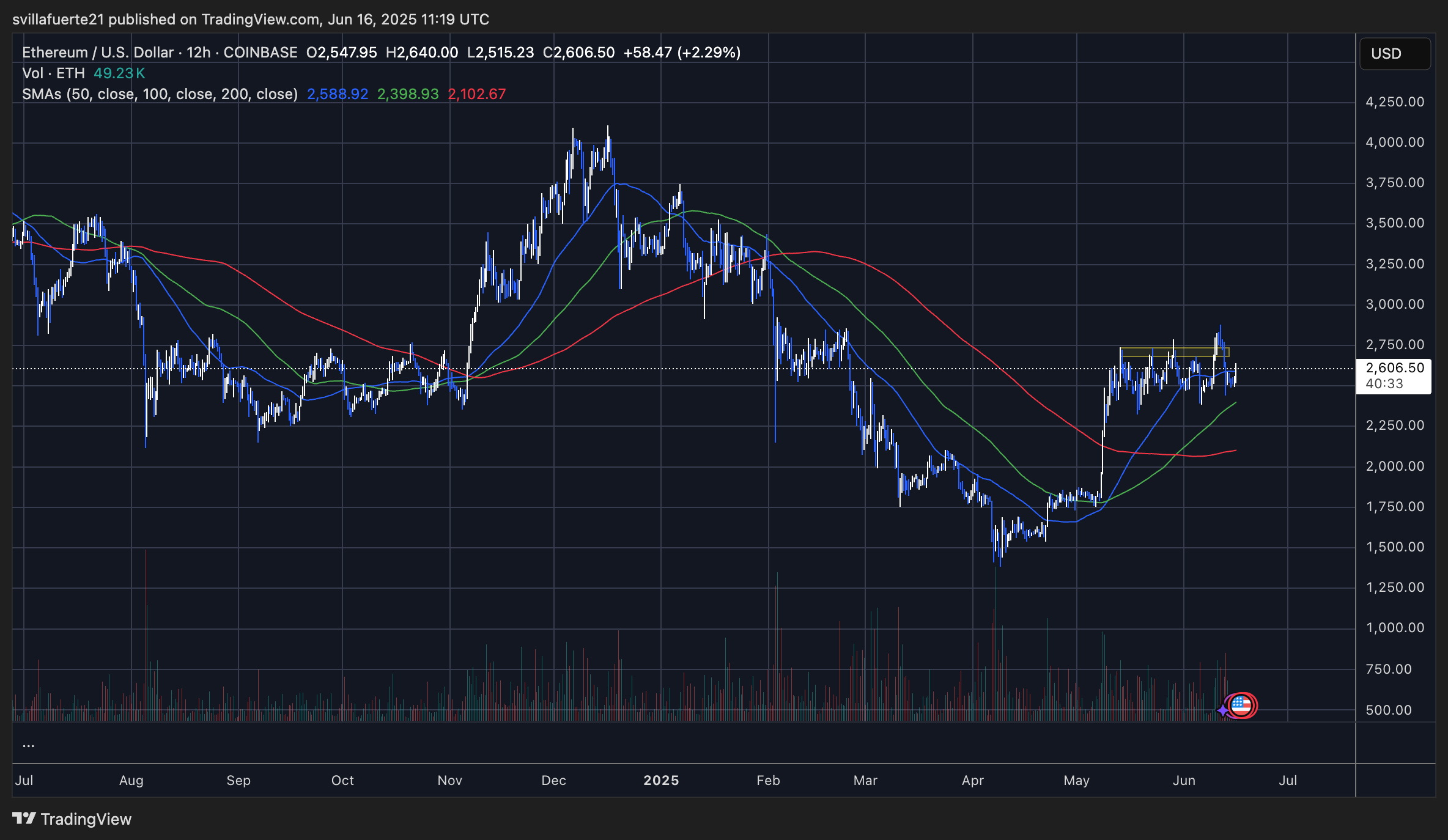Image resolution: width=1448 pixels, height=840 pixels.
Task: Click the Dec label on time axis
Action: [554, 781]
